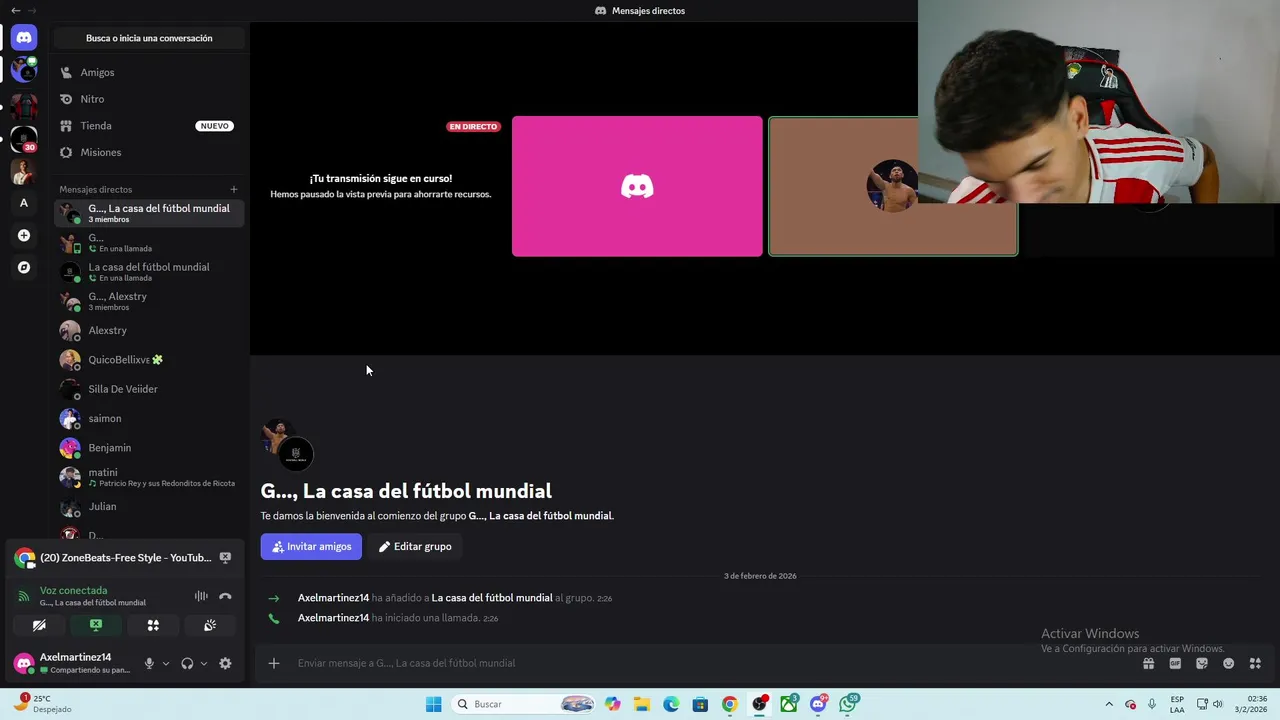Open user settings gear
Screen dimensions: 1280x720
click(x=225, y=663)
